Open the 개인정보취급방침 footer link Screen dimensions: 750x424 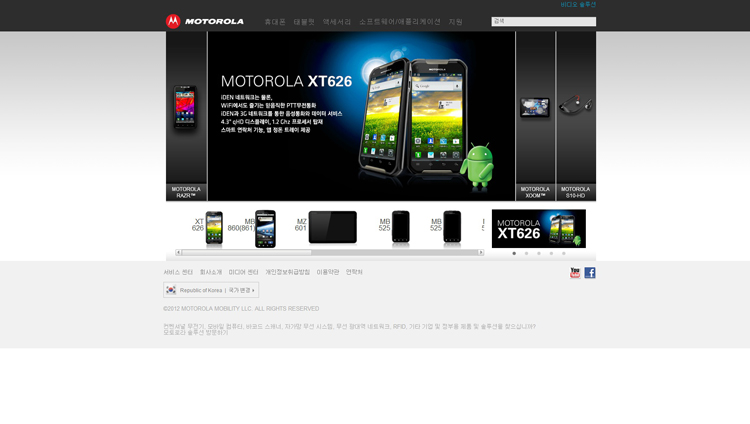[x=287, y=272]
